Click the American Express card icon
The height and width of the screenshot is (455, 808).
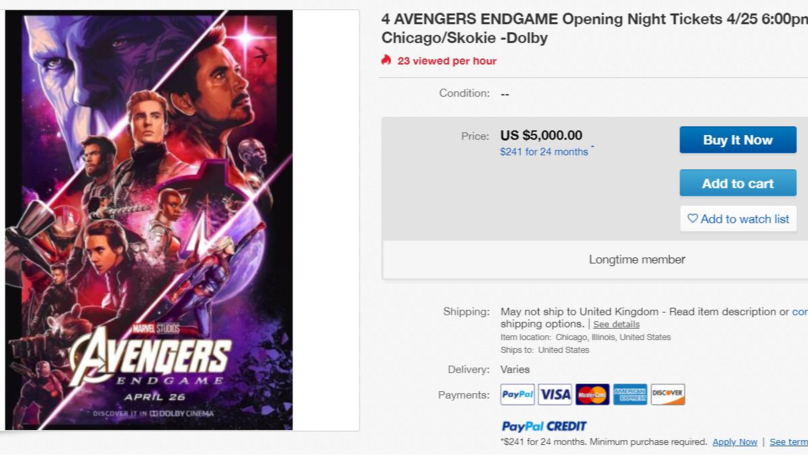(x=630, y=395)
